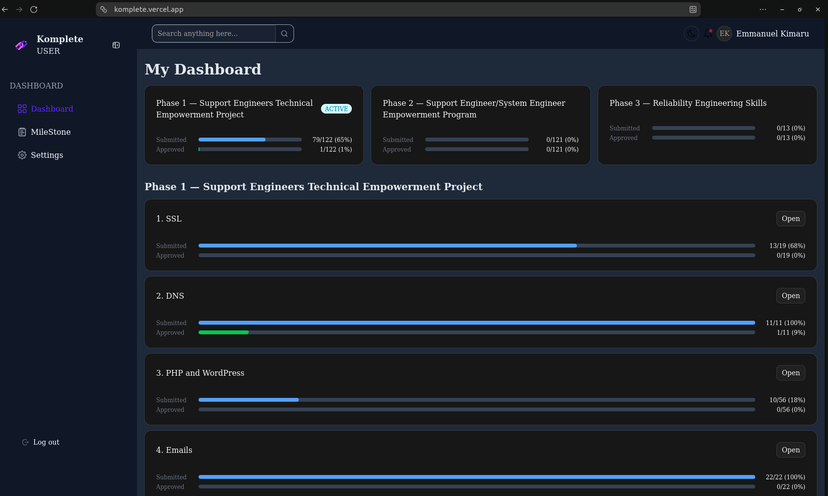Open the PHP and WordPress milestone
Viewport: 828px width, 496px height.
click(x=790, y=373)
